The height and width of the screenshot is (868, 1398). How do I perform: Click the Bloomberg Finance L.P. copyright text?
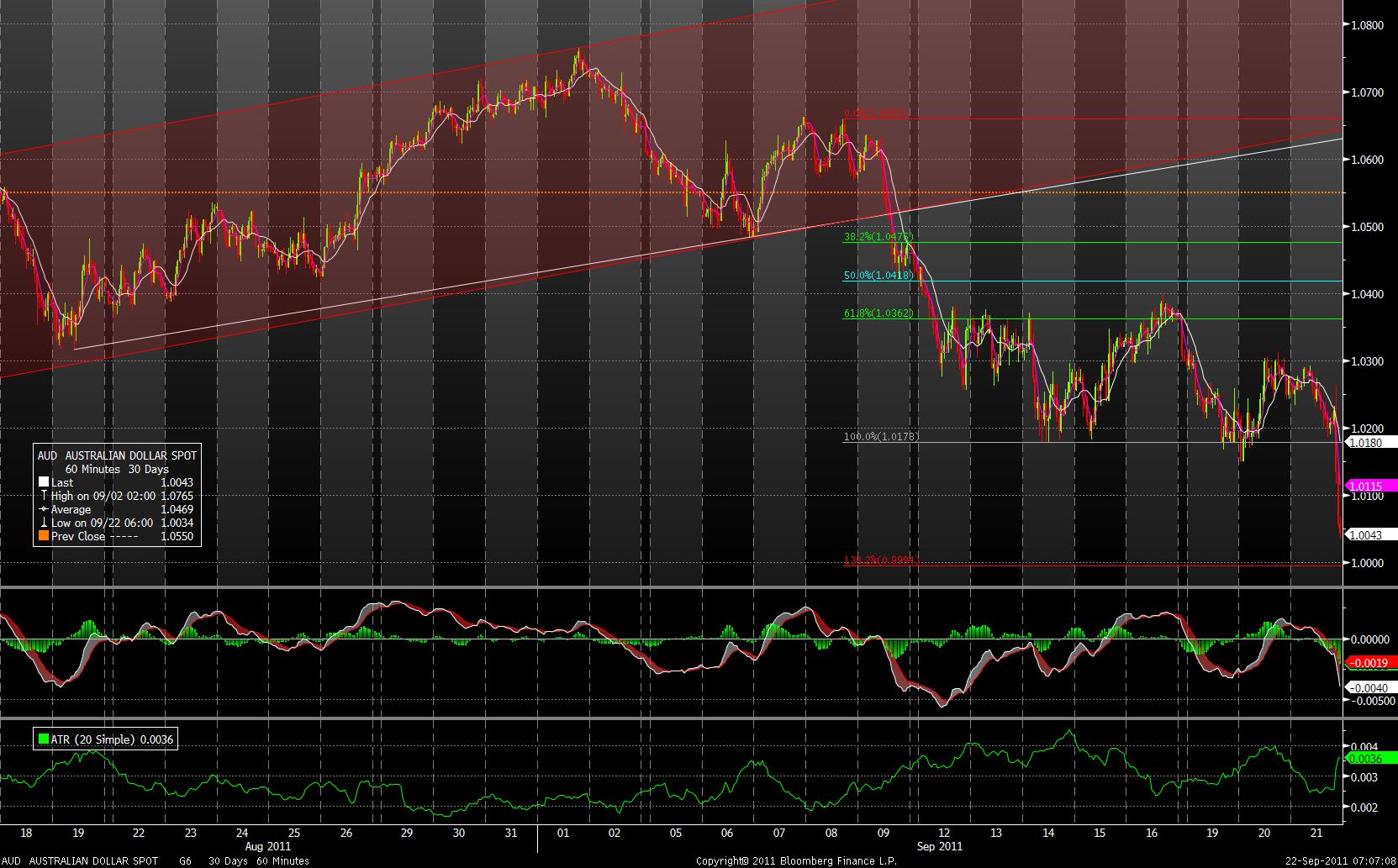(x=796, y=861)
